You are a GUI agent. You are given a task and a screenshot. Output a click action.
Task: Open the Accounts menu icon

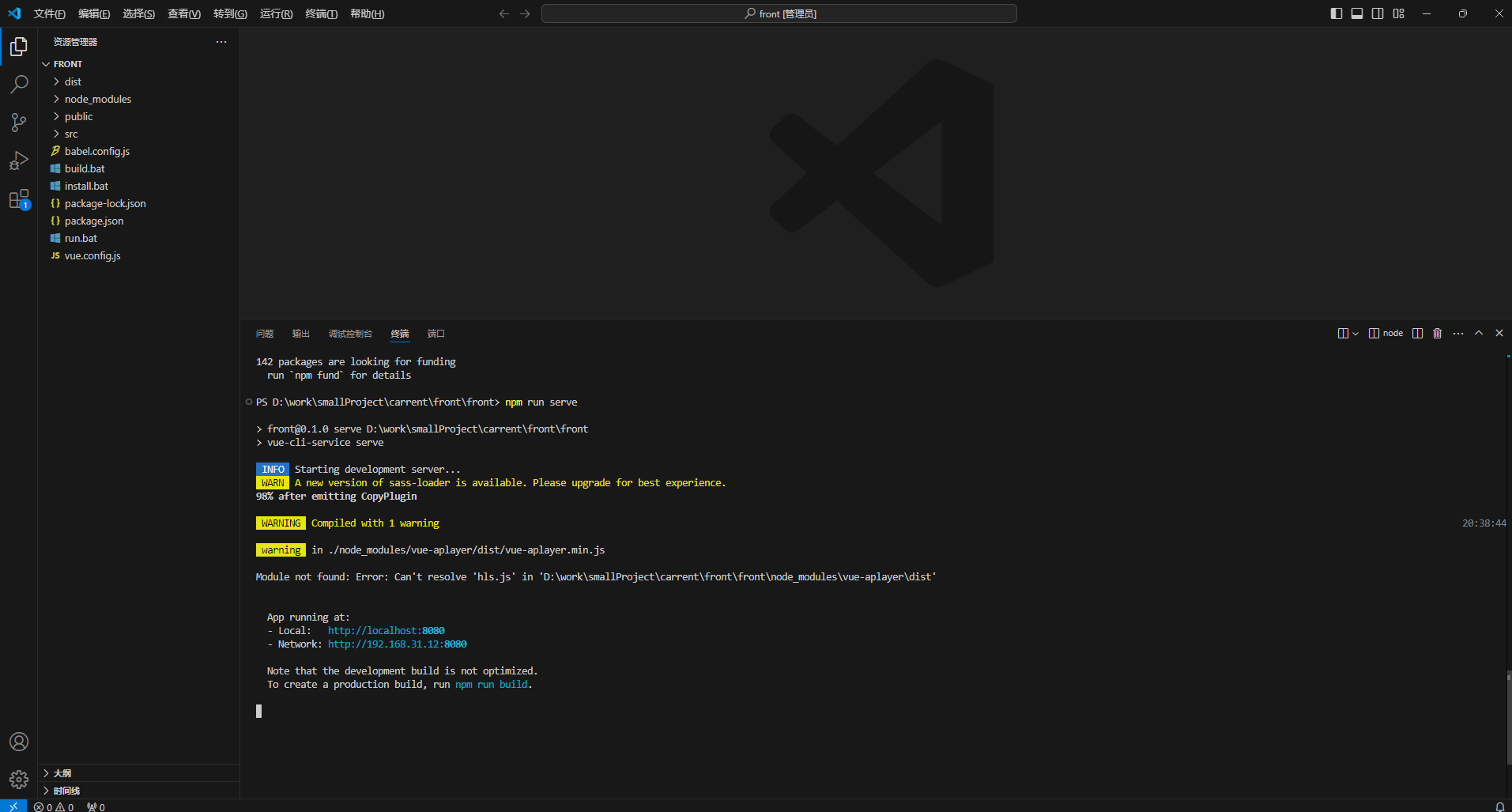[x=19, y=742]
